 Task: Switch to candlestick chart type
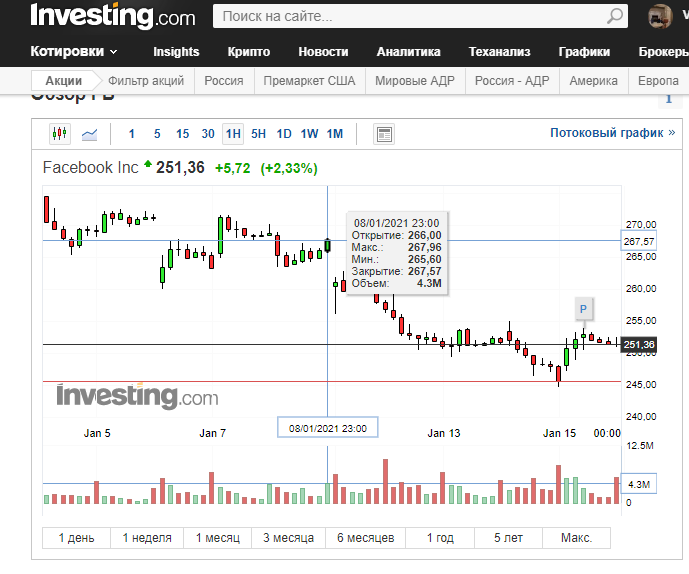(59, 133)
